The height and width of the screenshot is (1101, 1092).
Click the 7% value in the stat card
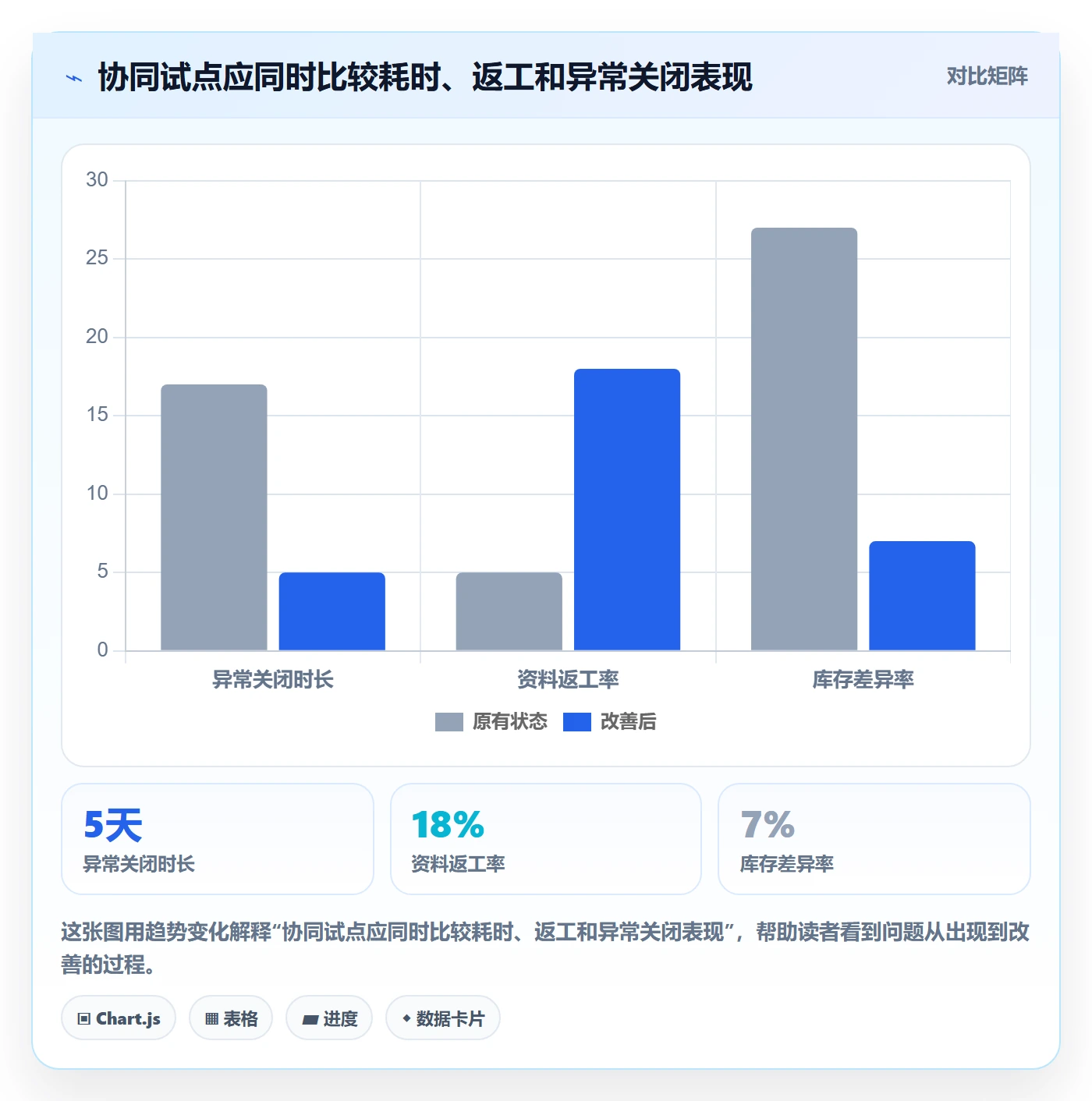[768, 825]
